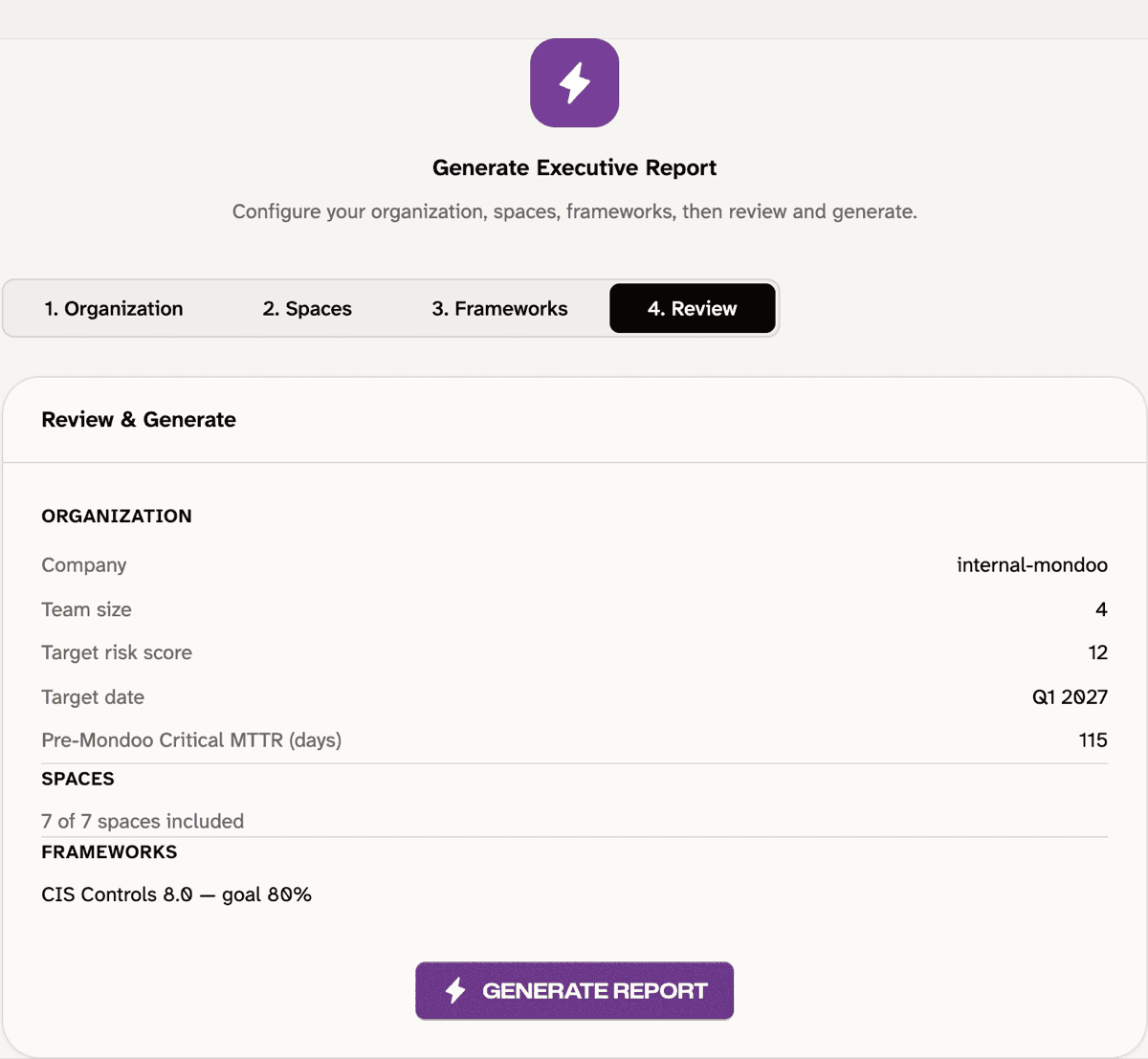
Task: Click the SPACES section heading
Action: click(77, 779)
